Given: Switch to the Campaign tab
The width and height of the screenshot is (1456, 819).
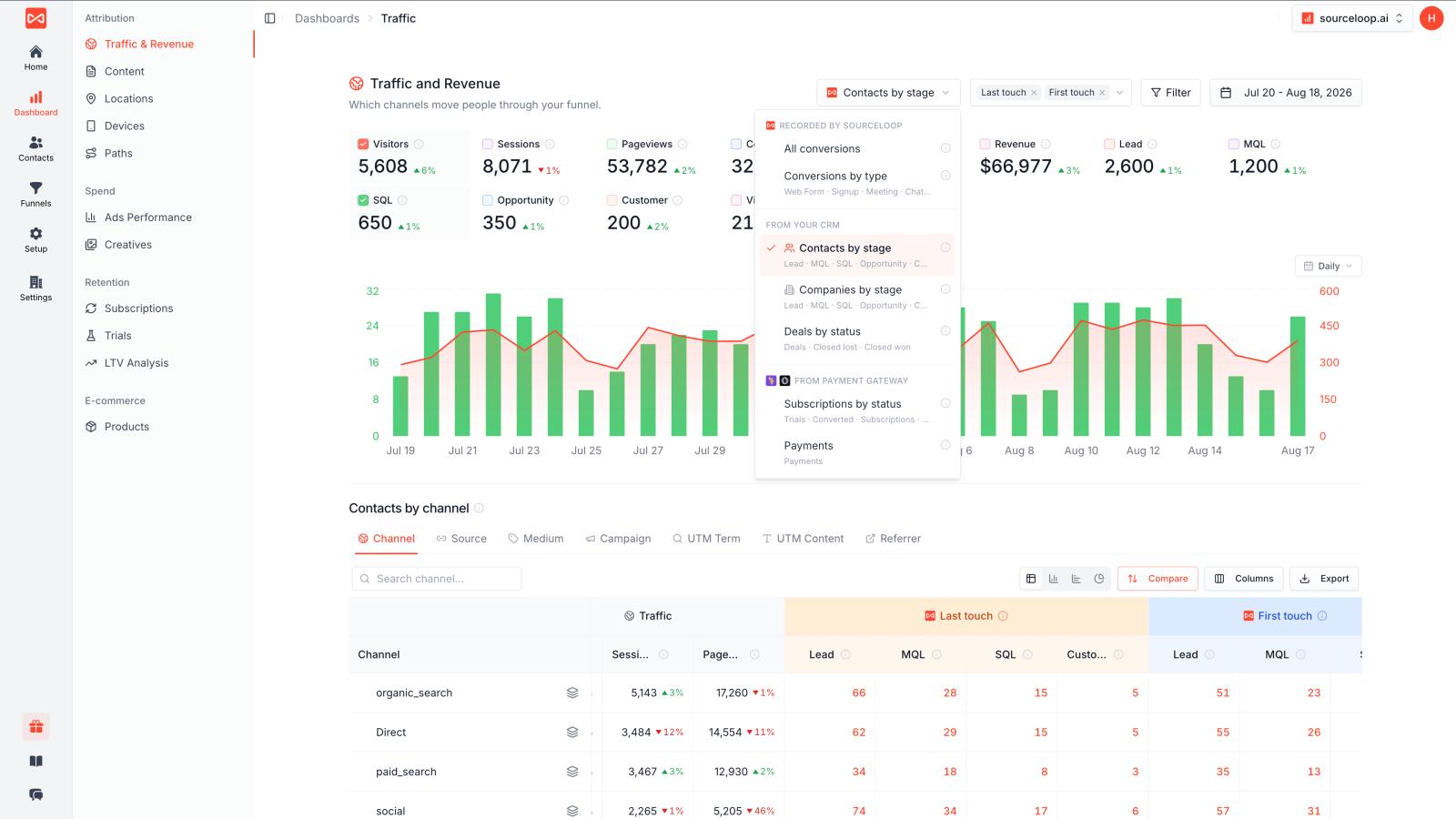Looking at the screenshot, I should pyautogui.click(x=618, y=539).
